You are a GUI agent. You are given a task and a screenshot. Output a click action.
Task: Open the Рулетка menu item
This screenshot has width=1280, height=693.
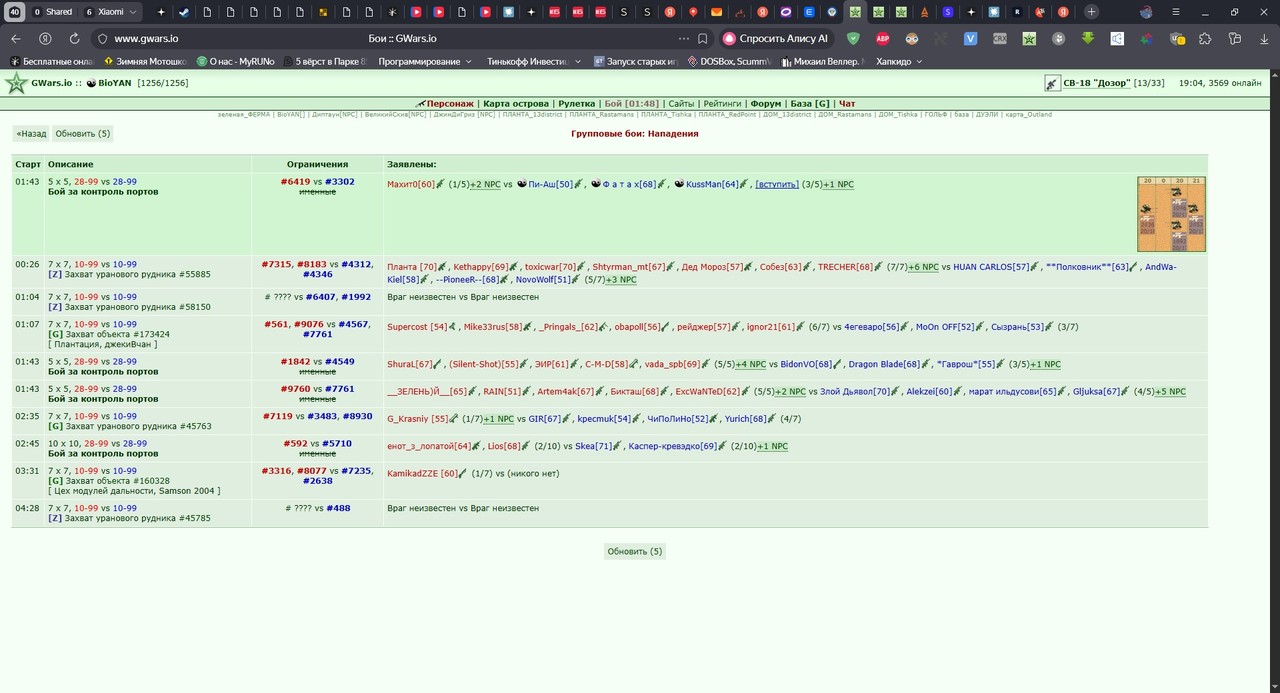pyautogui.click(x=576, y=104)
